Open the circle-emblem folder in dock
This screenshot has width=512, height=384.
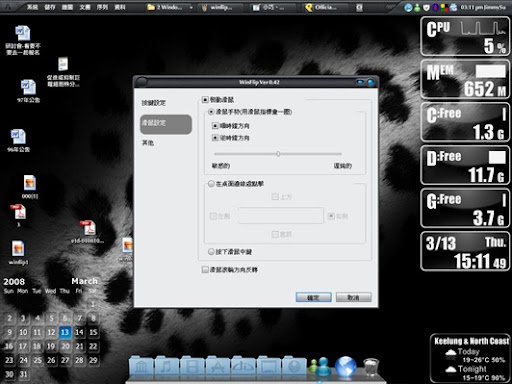[294, 367]
